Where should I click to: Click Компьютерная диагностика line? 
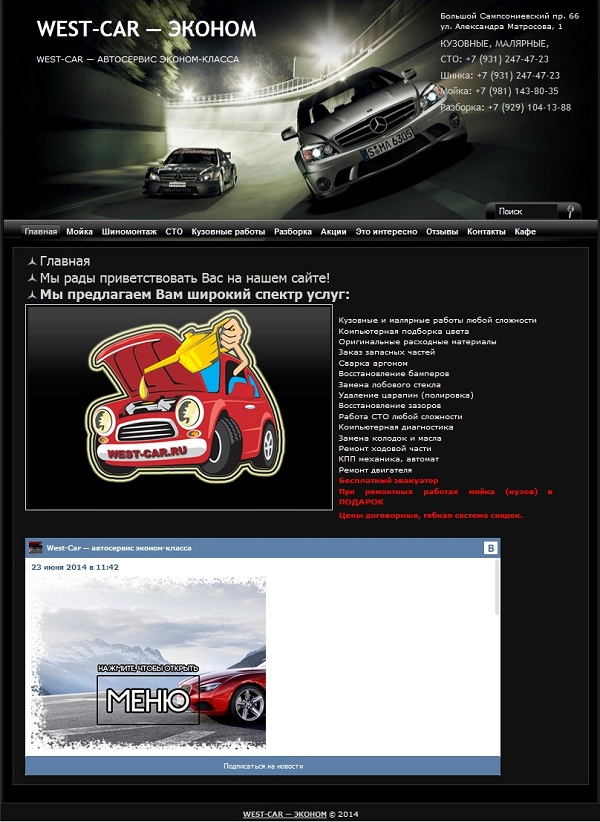(x=396, y=427)
